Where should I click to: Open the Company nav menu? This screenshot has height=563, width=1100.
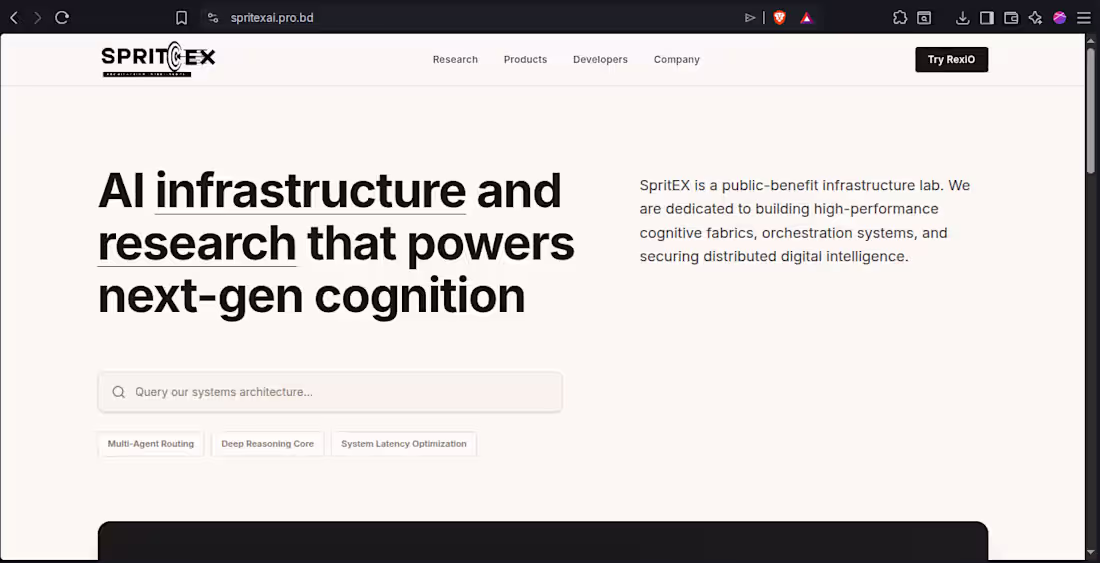677,60
